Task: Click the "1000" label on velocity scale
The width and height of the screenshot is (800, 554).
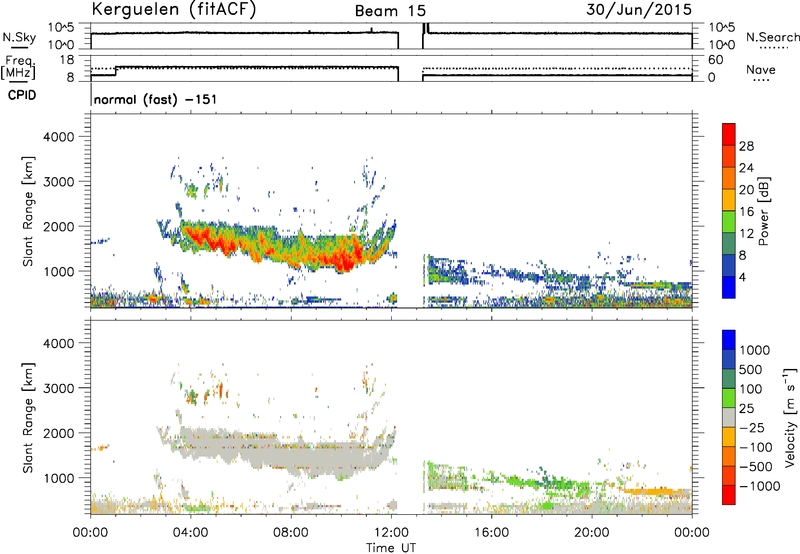Action: pos(754,350)
